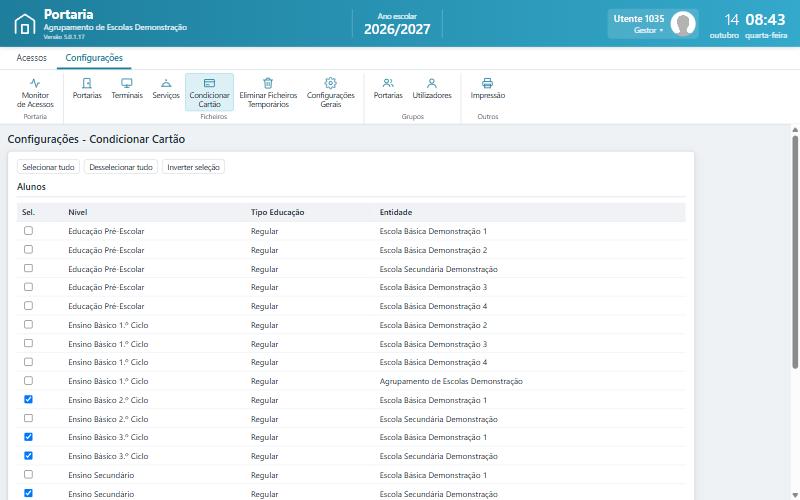Check 1.º Ciclo Escola Básica Demonstração 2
The height and width of the screenshot is (500, 800).
29,324
